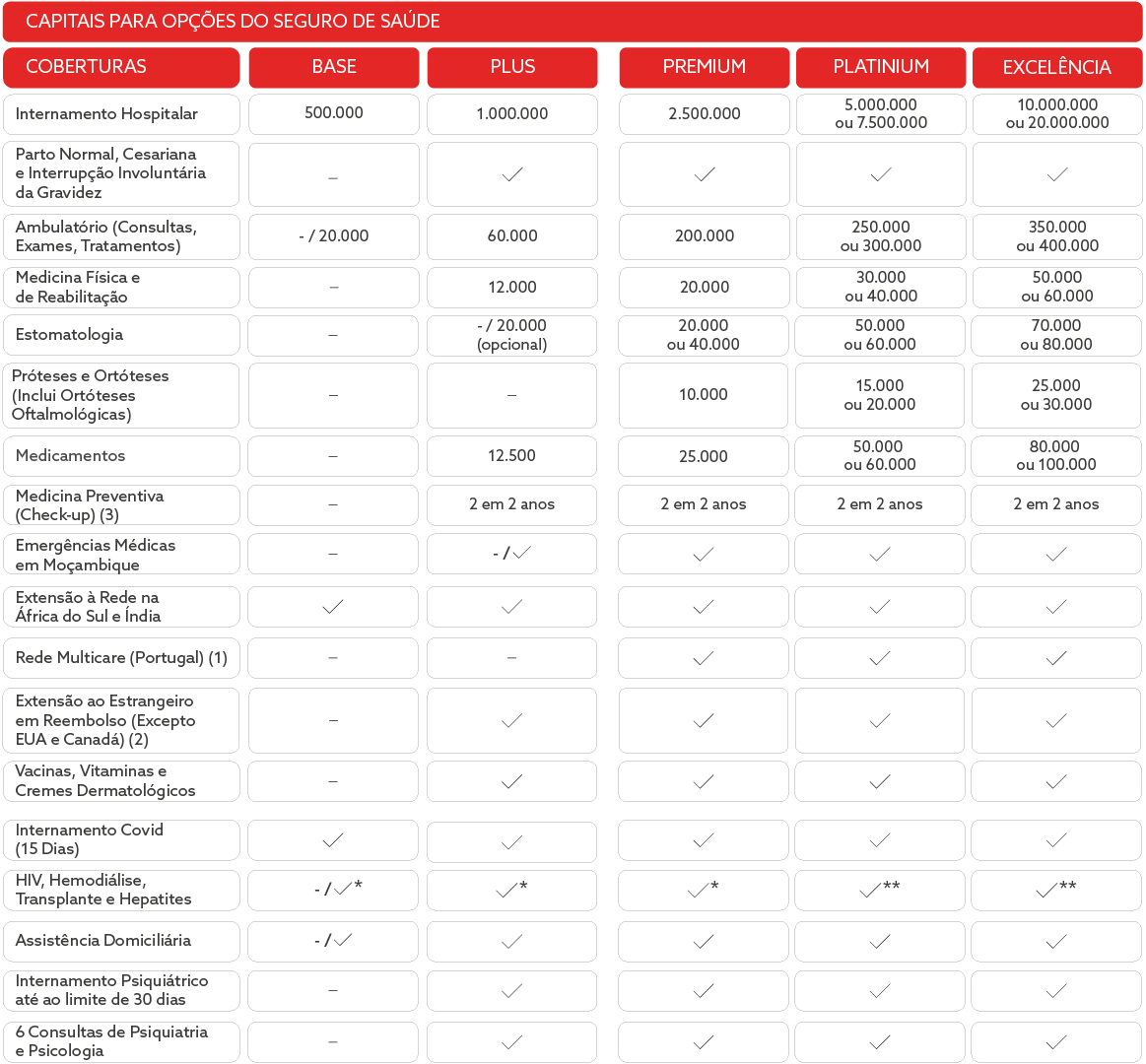
Task: Click the '- / ✓' PLUS Emergências Médicas cell
Action: 511,554
